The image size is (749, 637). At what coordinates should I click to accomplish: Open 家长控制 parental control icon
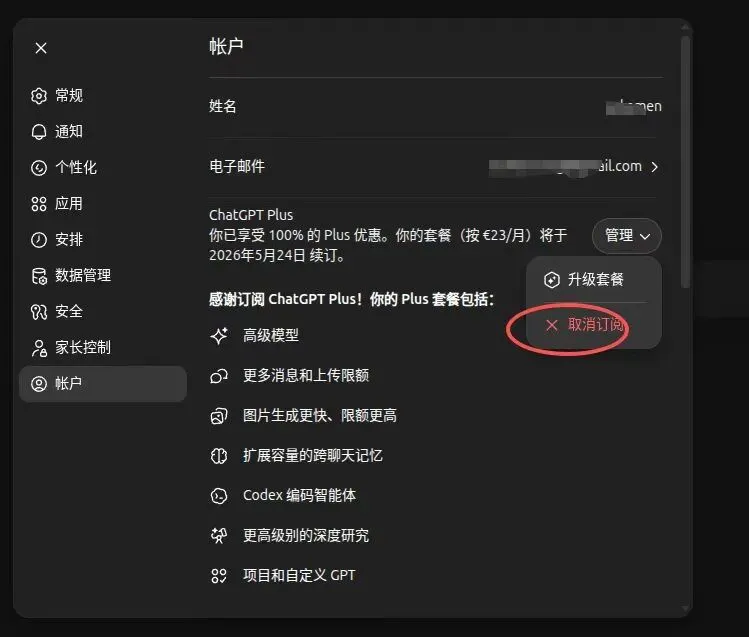39,348
